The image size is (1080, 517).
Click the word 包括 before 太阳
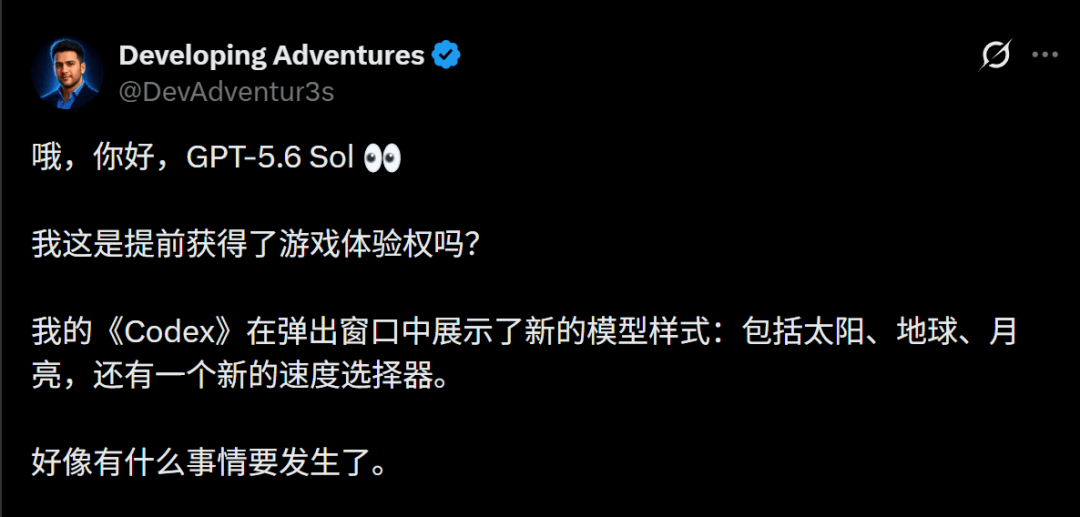point(770,335)
